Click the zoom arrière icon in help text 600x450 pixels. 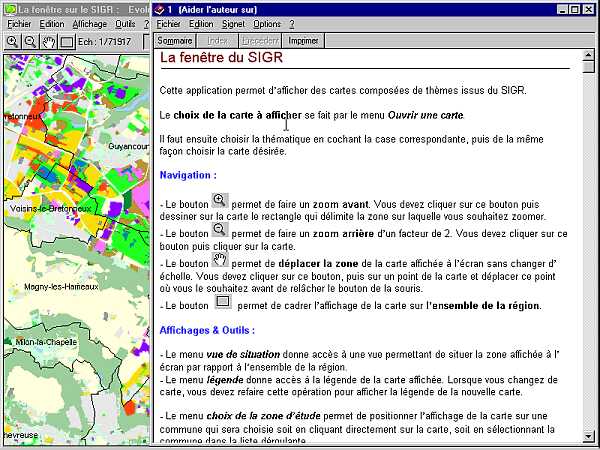pyautogui.click(x=220, y=230)
